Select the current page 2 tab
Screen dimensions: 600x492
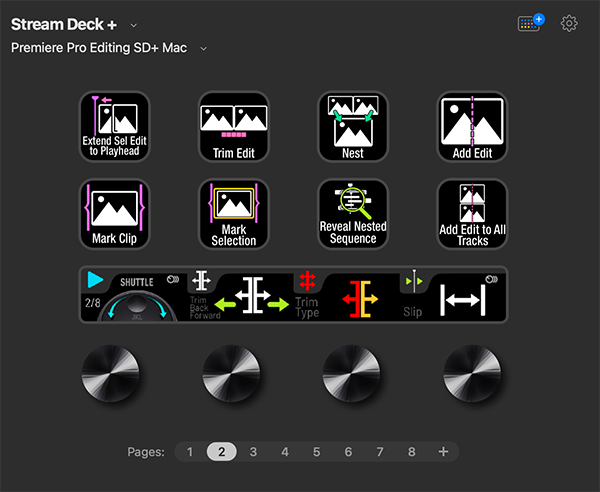click(x=222, y=452)
